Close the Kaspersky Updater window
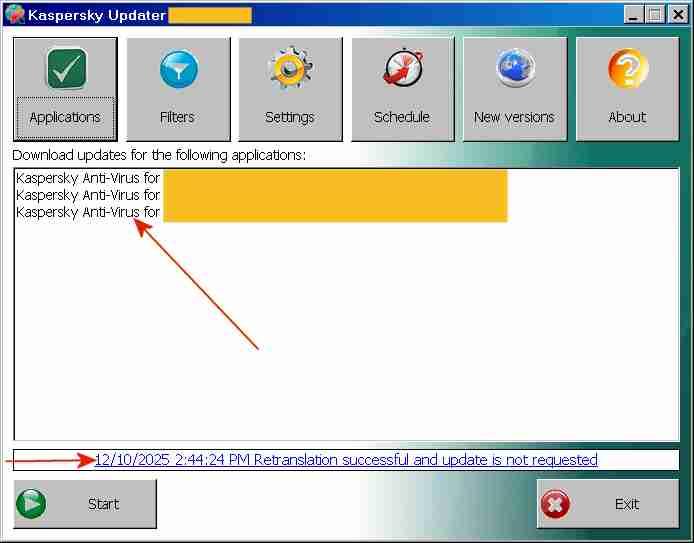This screenshot has height=543, width=694. point(678,15)
